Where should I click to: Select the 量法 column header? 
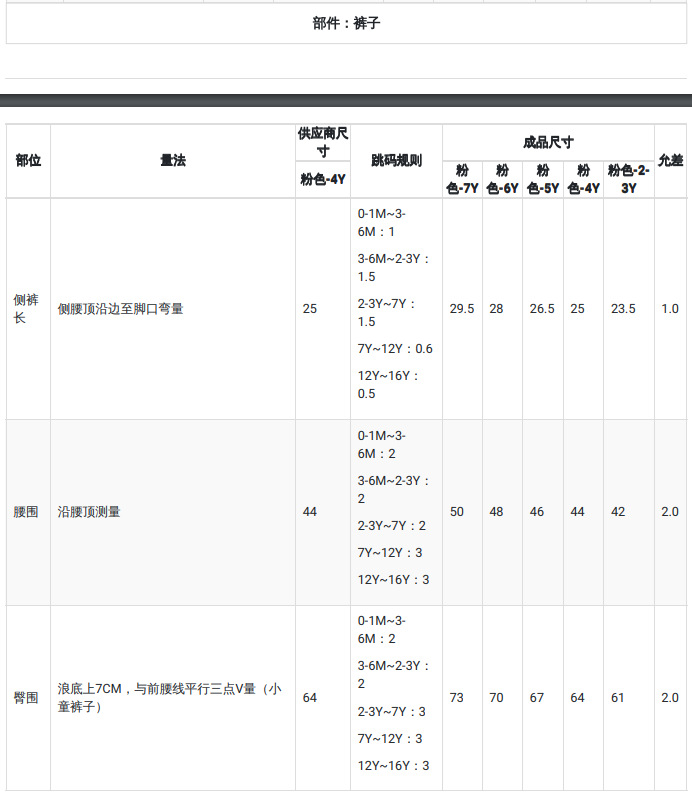tap(173, 160)
